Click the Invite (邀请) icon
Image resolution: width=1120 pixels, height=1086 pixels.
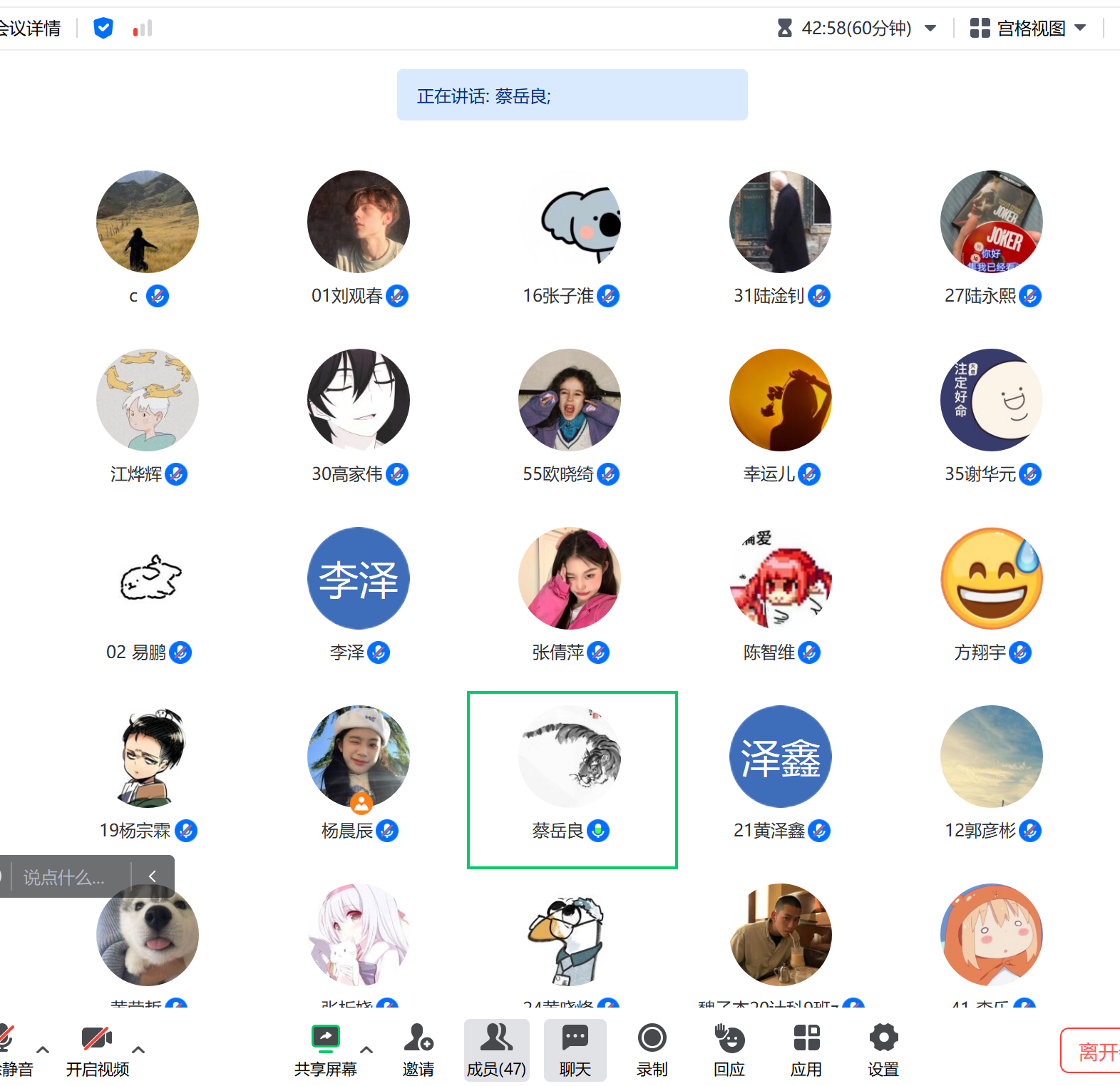click(x=418, y=1050)
